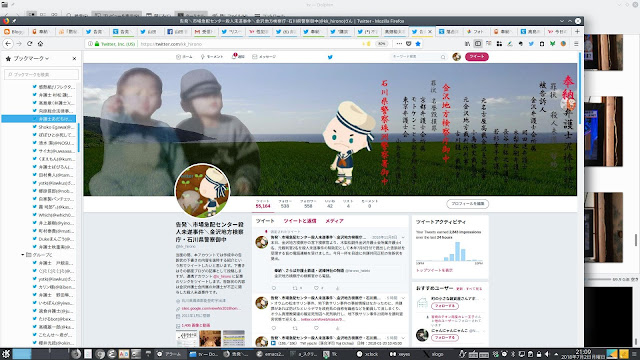Show site information via green padlock

pos(97,44)
